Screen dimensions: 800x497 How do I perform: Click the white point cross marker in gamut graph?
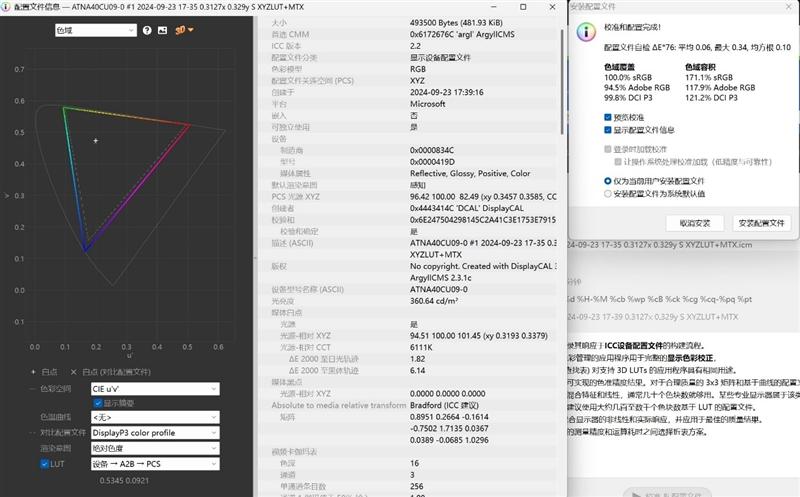click(x=96, y=141)
